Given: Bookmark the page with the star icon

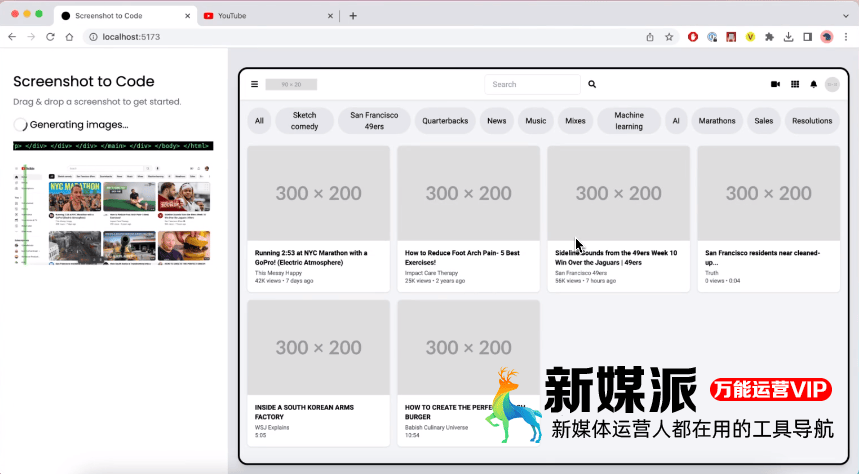Looking at the screenshot, I should click(669, 37).
